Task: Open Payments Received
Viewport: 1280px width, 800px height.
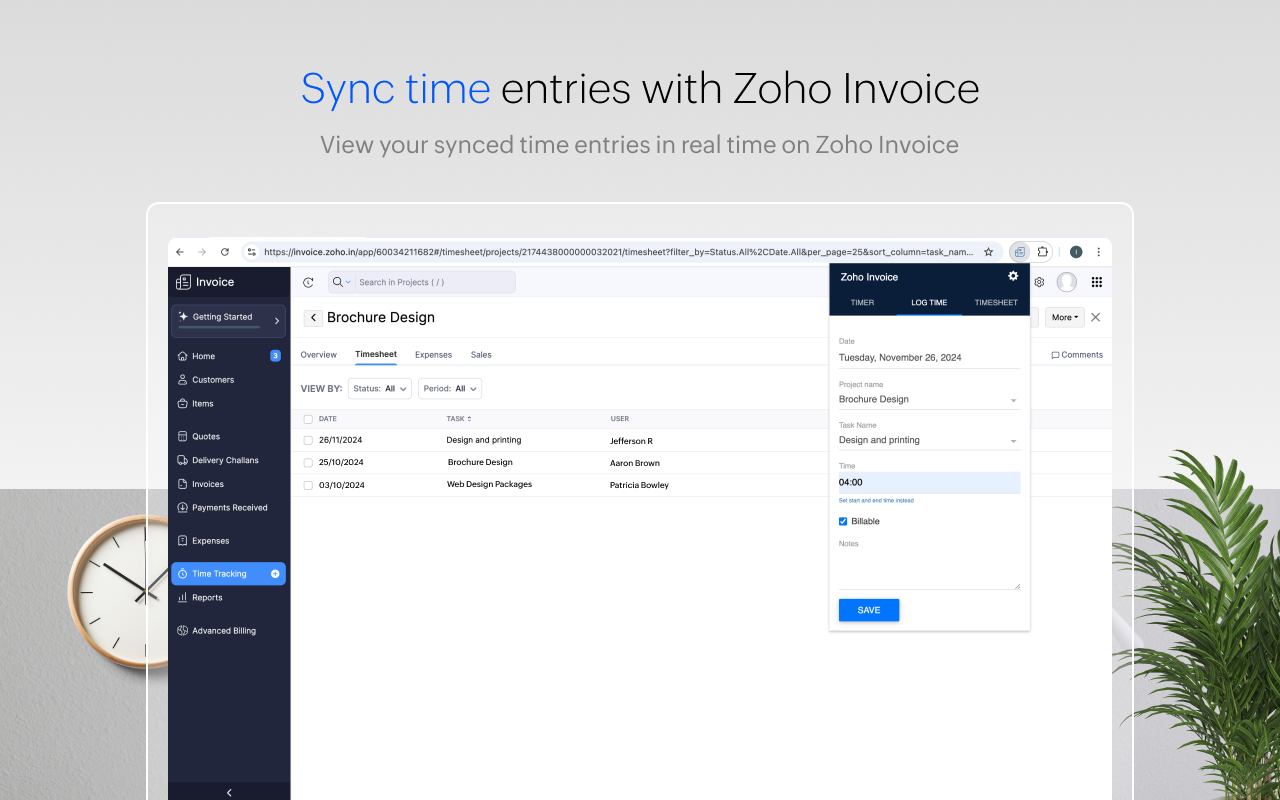Action: [x=229, y=507]
